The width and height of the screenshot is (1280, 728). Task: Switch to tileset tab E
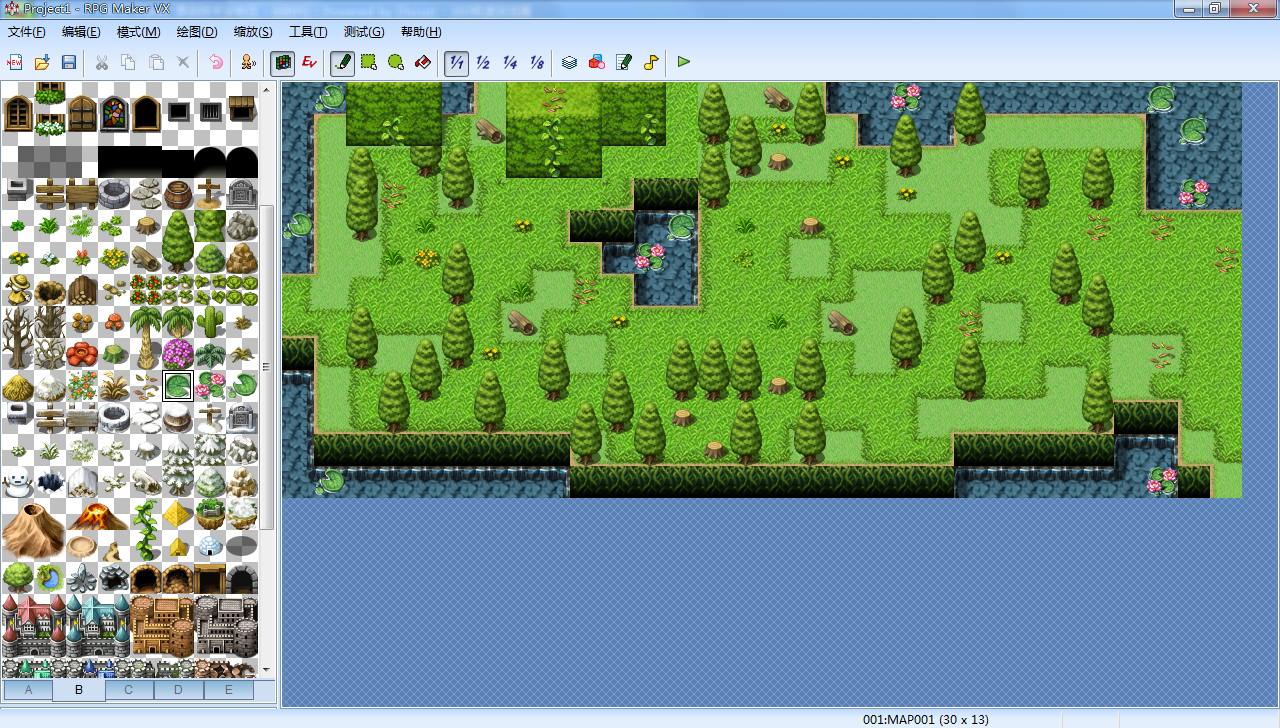pos(229,690)
